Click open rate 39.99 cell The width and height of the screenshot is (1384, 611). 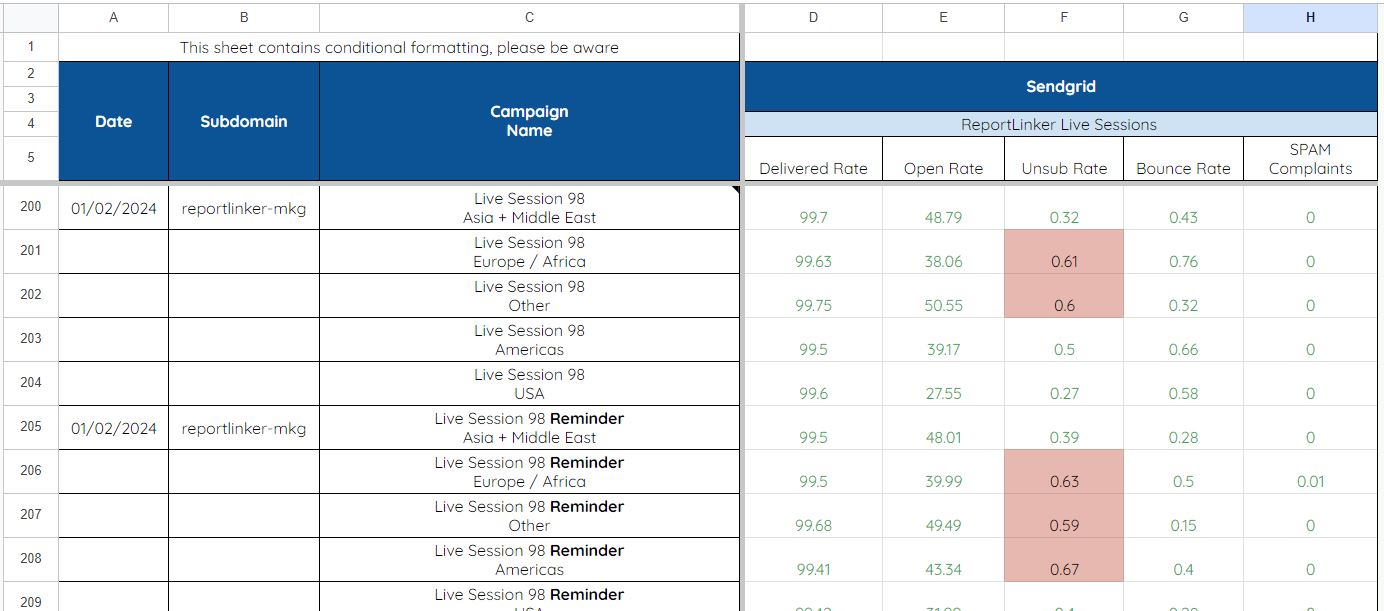pos(943,472)
